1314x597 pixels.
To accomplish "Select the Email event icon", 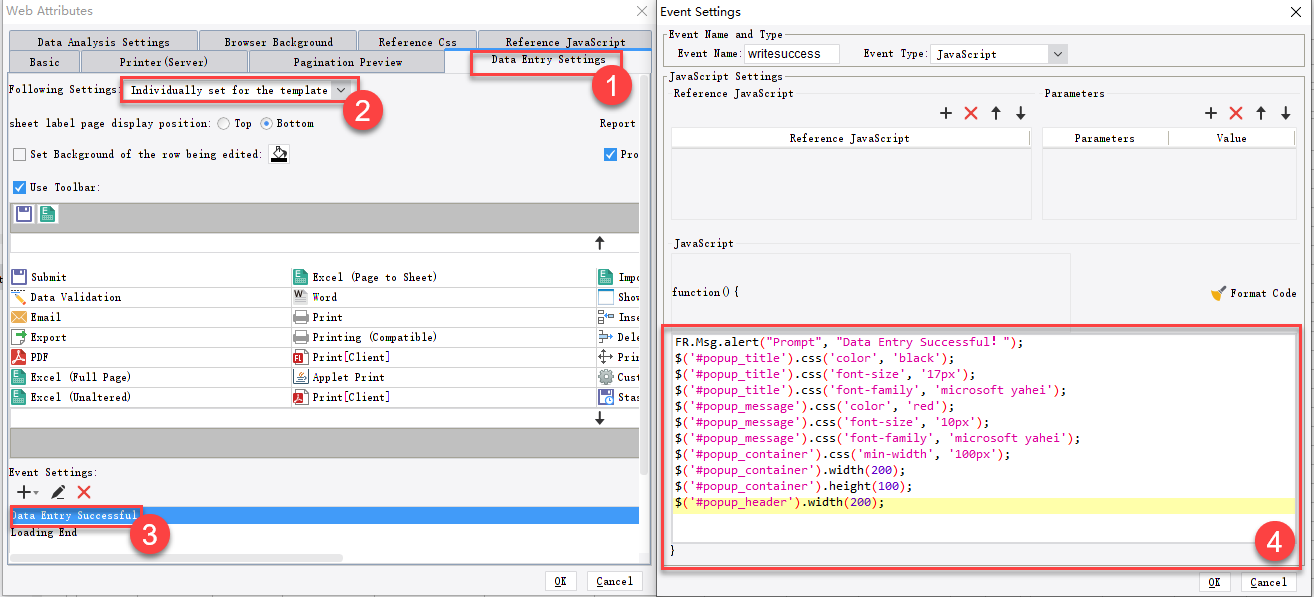I will [18, 316].
